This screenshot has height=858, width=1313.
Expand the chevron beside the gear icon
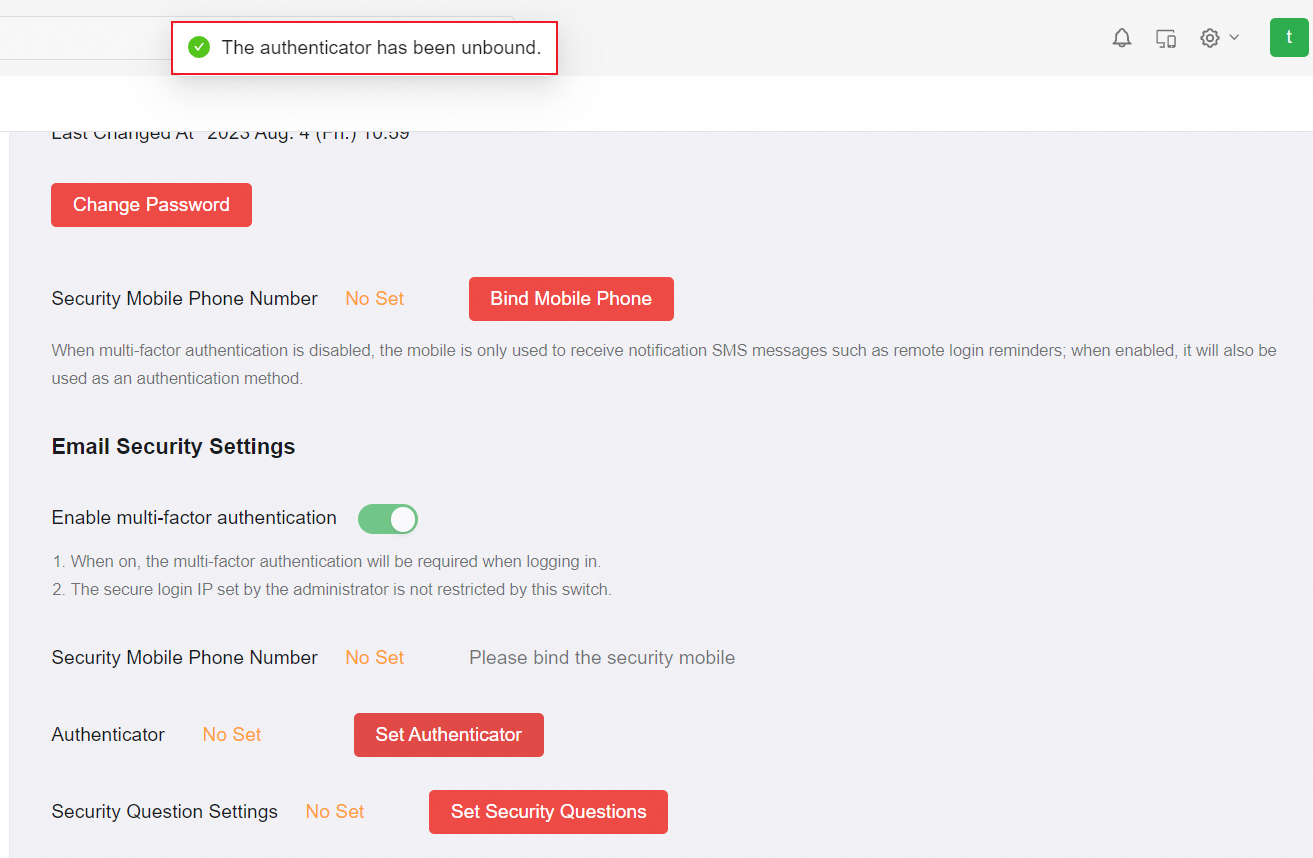(1234, 37)
